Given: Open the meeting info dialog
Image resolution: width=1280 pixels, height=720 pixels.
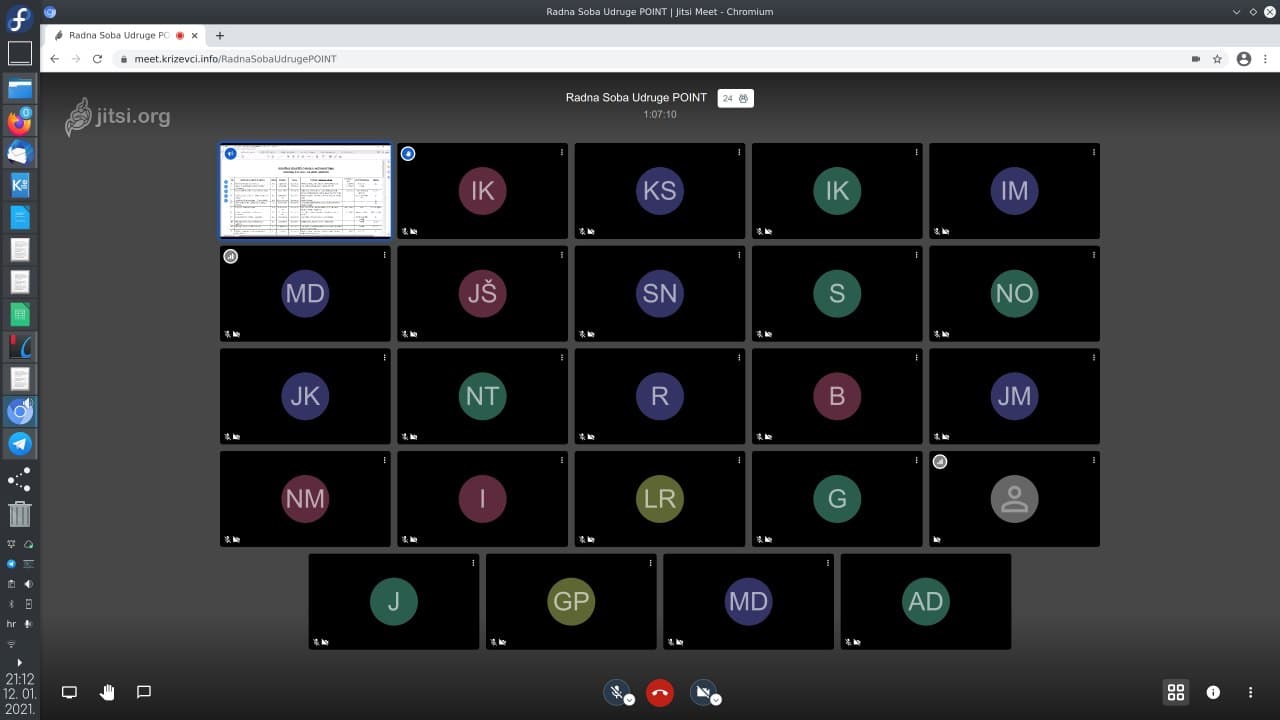Looking at the screenshot, I should pos(1213,692).
